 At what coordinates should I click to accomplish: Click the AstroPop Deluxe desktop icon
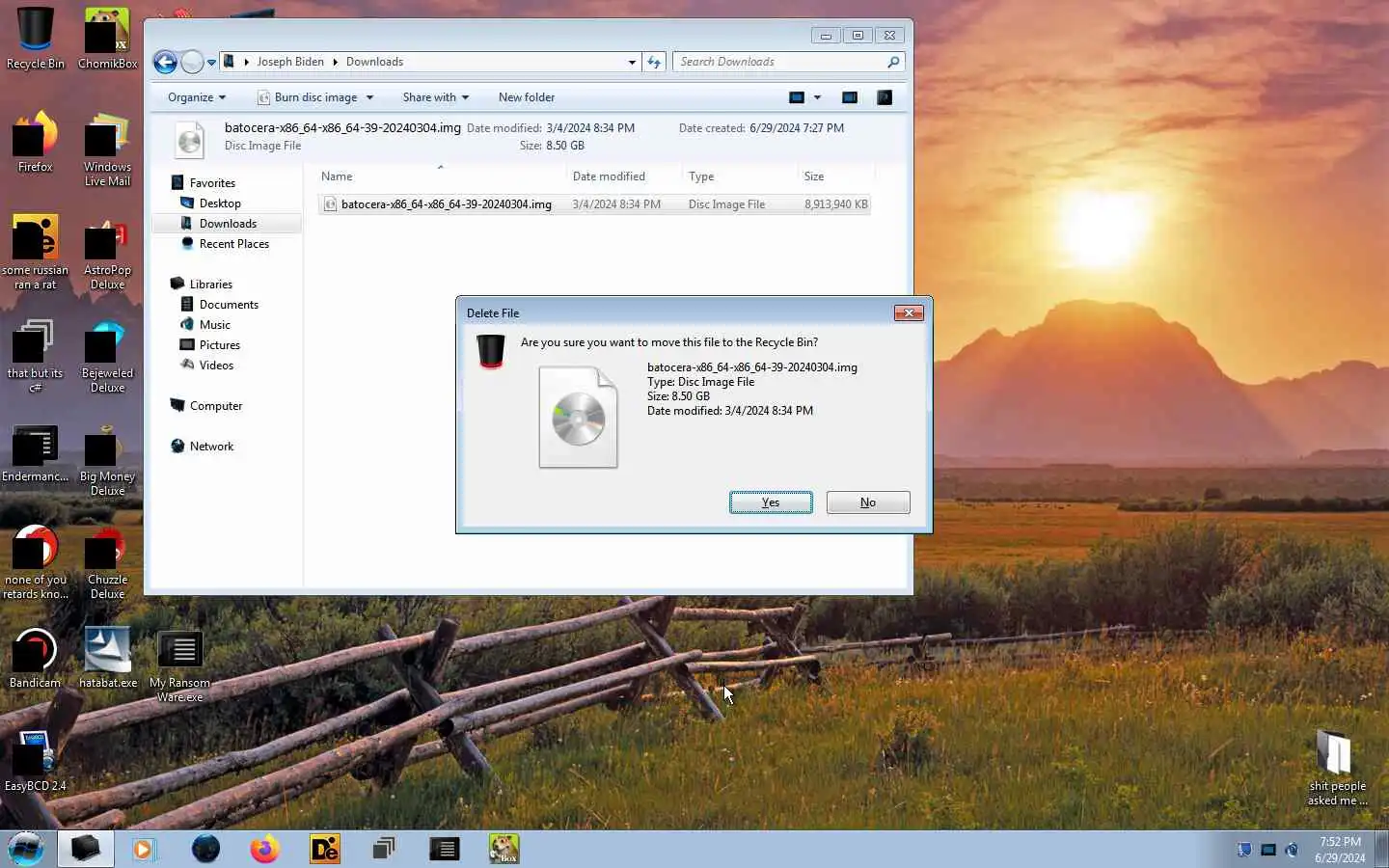[x=107, y=253]
